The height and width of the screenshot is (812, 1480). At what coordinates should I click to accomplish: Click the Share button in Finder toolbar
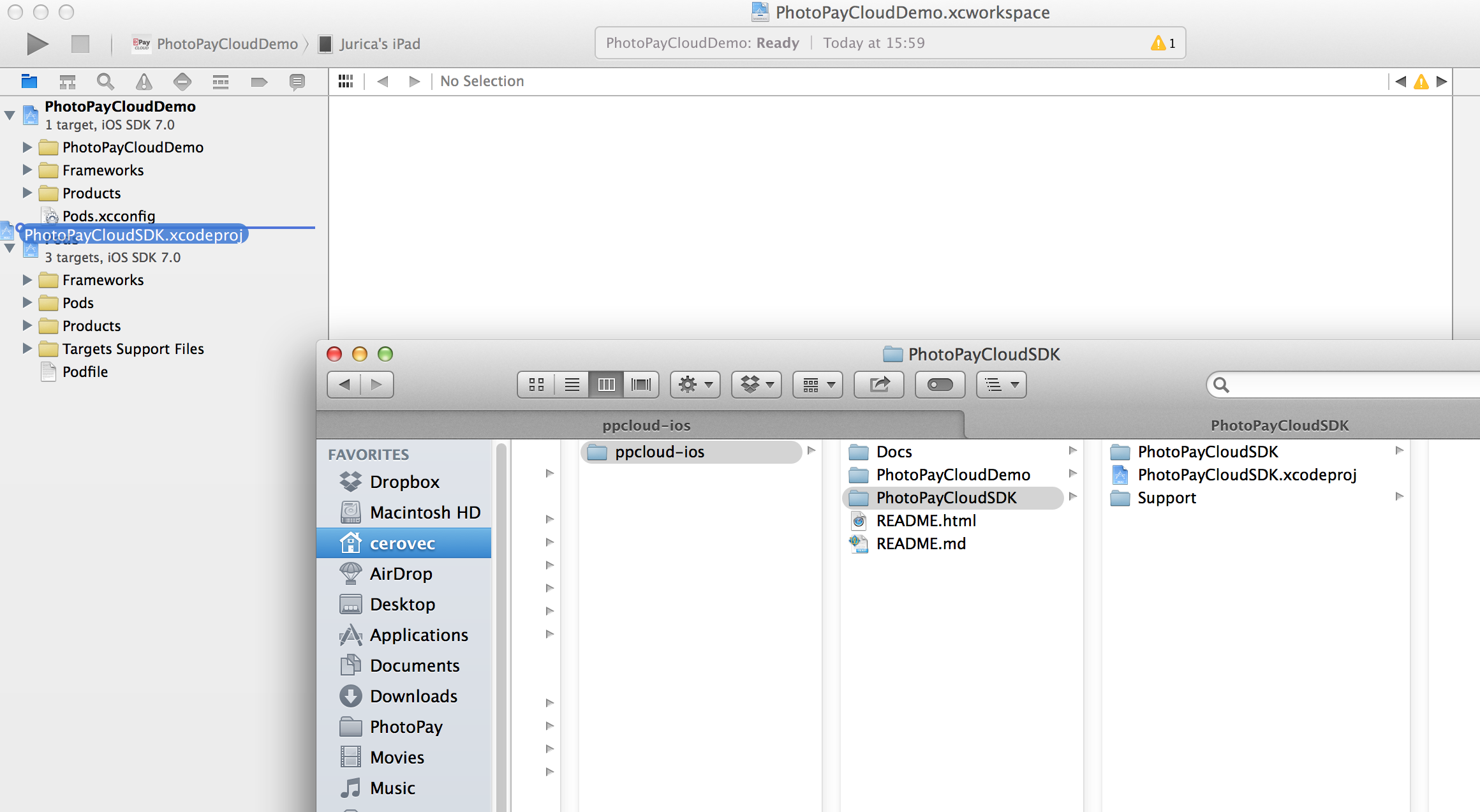click(879, 384)
